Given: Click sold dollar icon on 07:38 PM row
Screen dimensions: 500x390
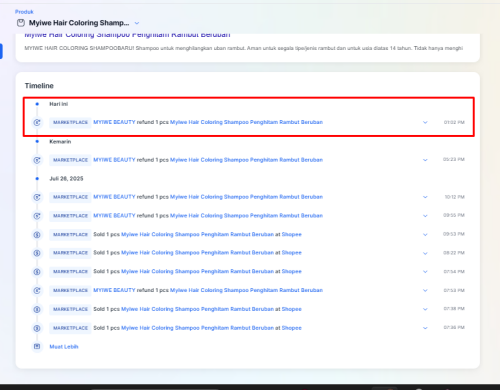Looking at the screenshot, I should 37,309.
